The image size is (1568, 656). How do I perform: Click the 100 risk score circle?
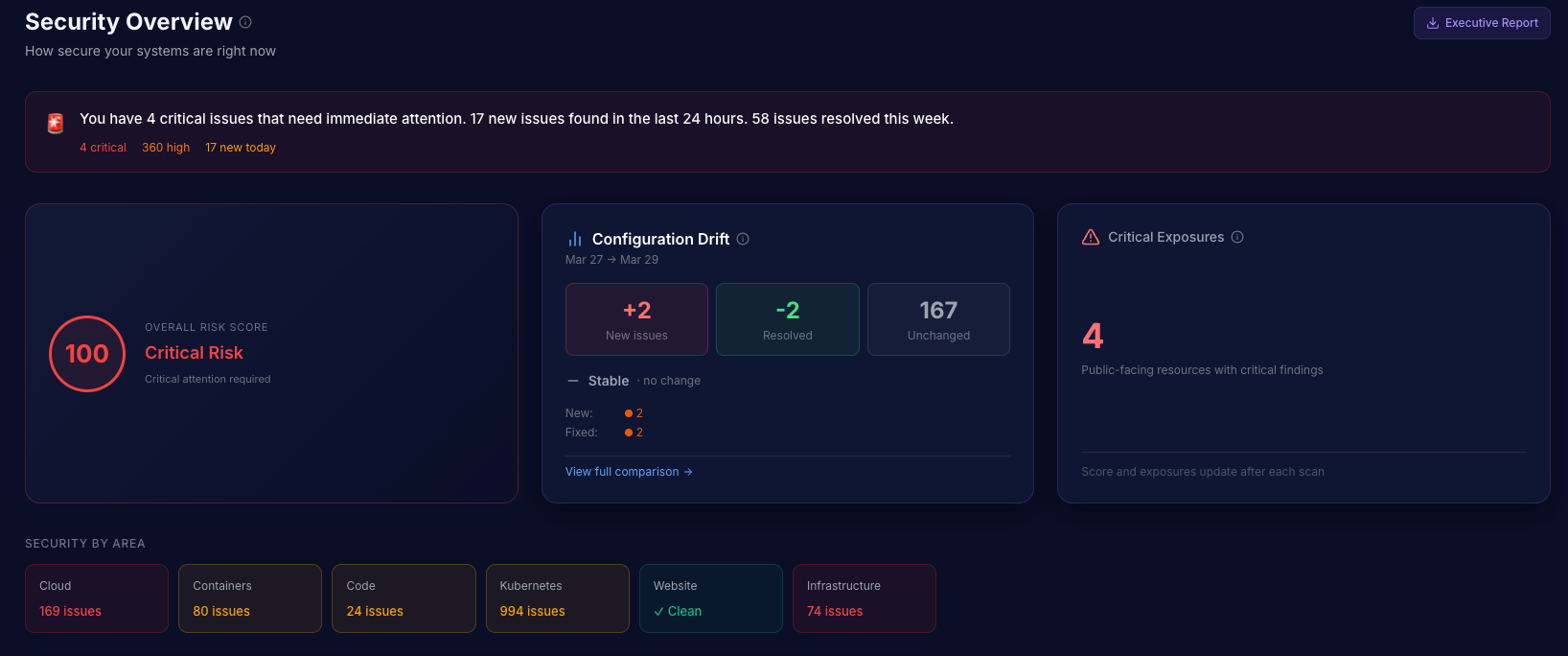(87, 354)
